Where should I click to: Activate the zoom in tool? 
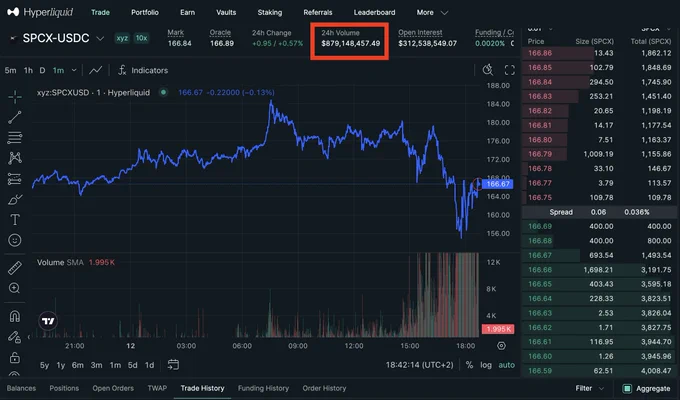14,288
